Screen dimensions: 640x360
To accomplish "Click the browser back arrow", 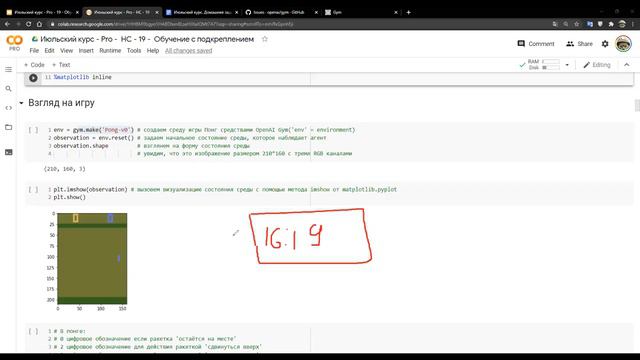I will coord(7,24).
